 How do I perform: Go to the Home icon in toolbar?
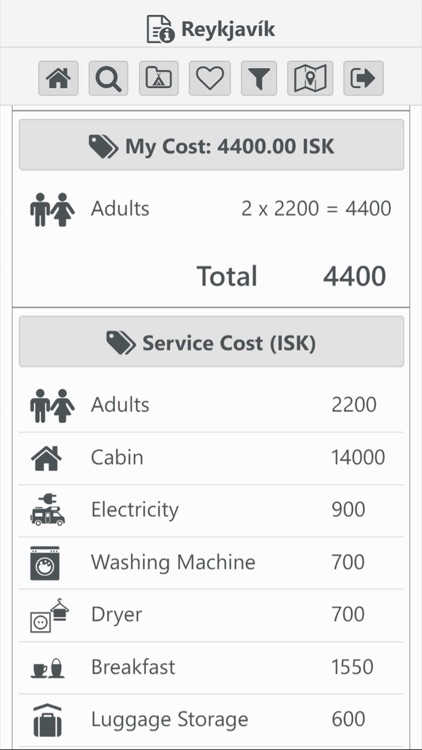point(58,78)
